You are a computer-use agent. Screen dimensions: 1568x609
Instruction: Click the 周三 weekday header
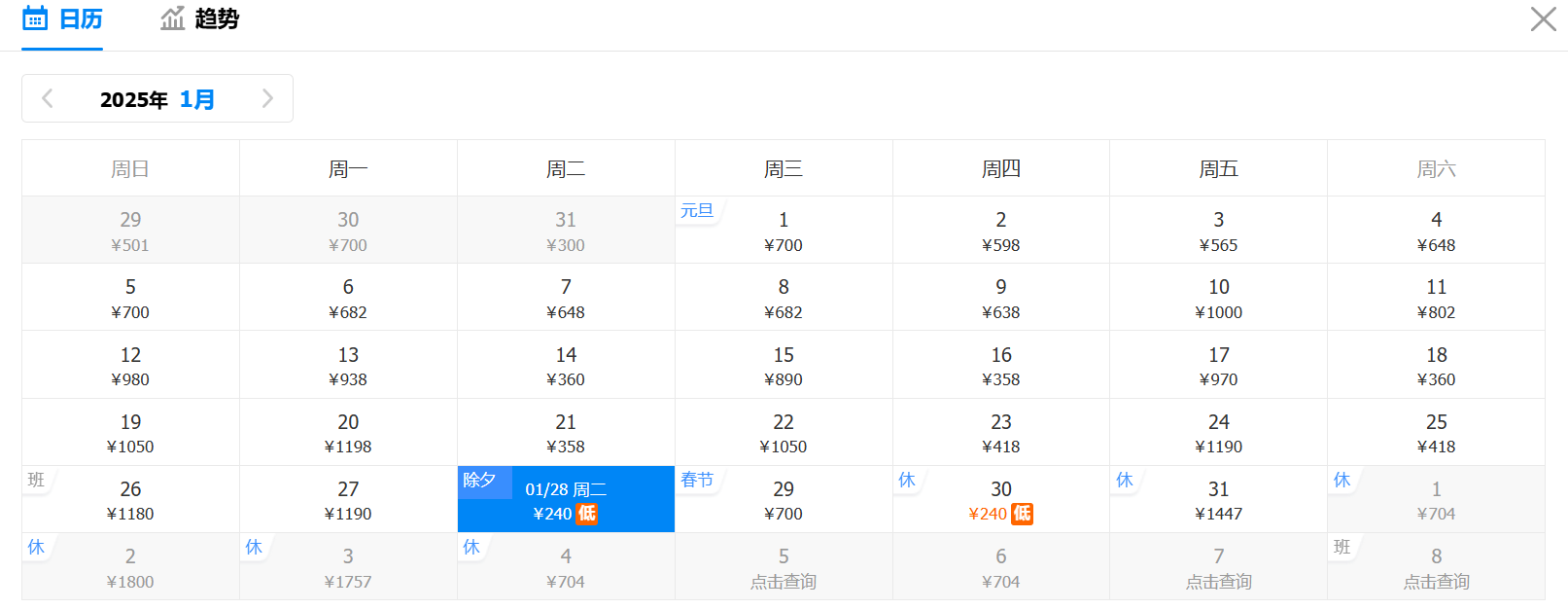point(784,169)
